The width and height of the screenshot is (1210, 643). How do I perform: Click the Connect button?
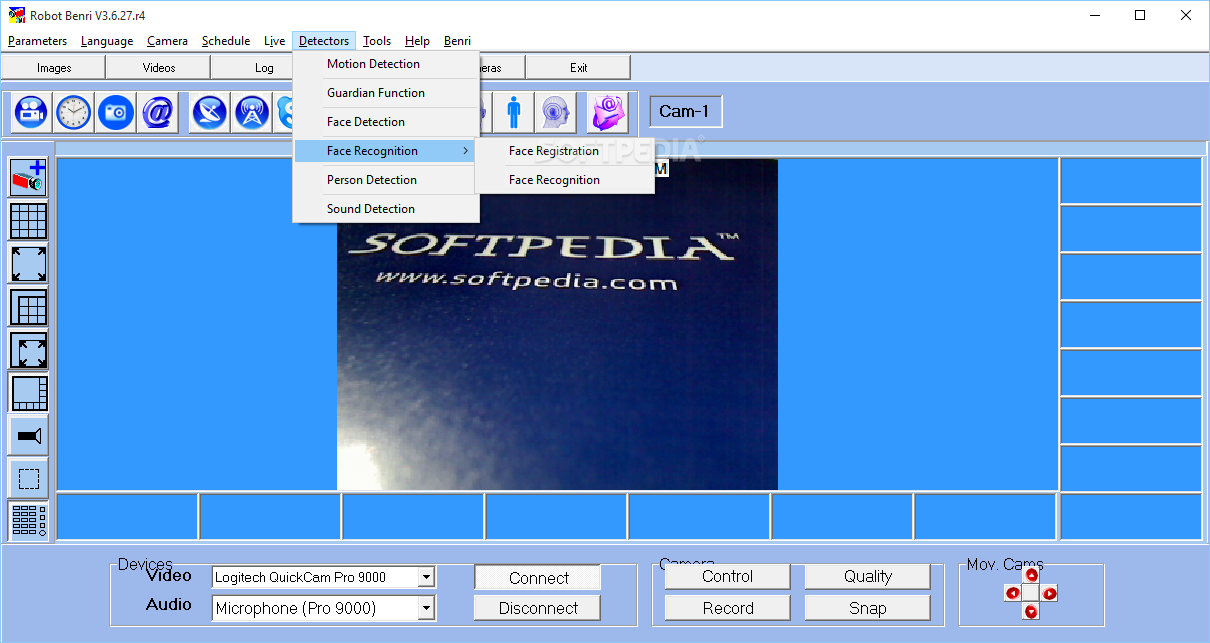538,578
